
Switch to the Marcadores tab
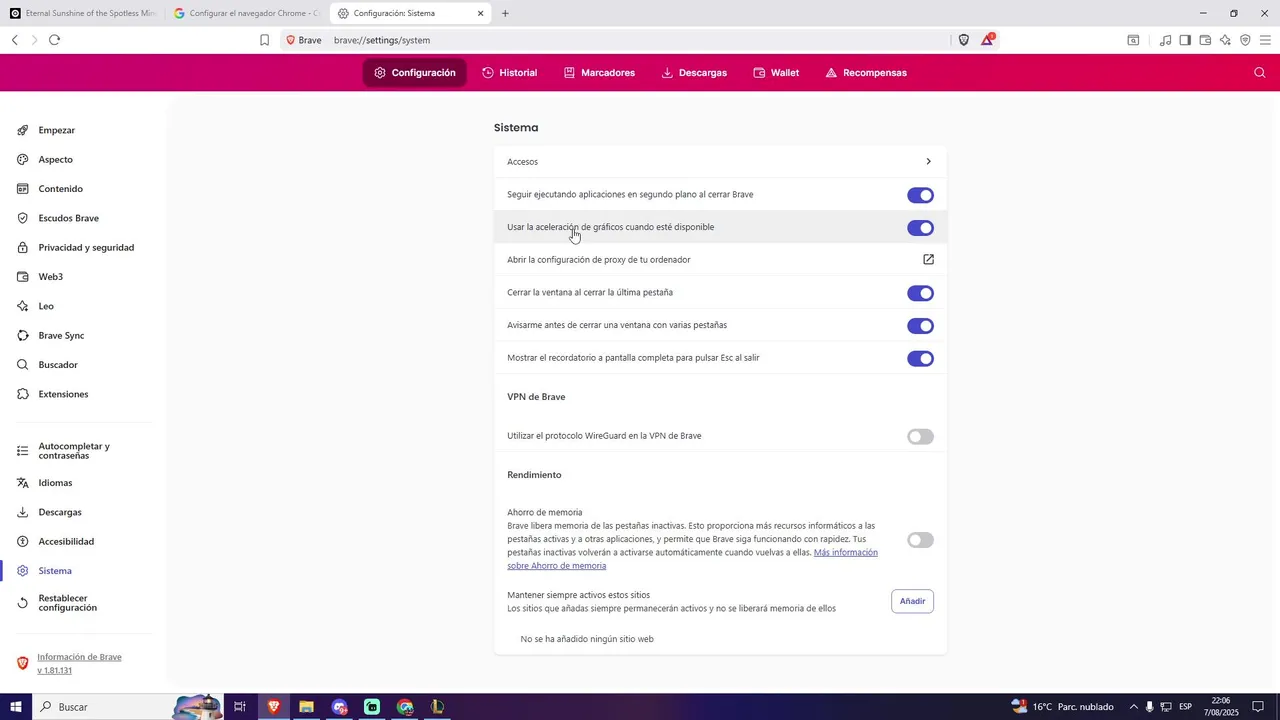click(599, 73)
